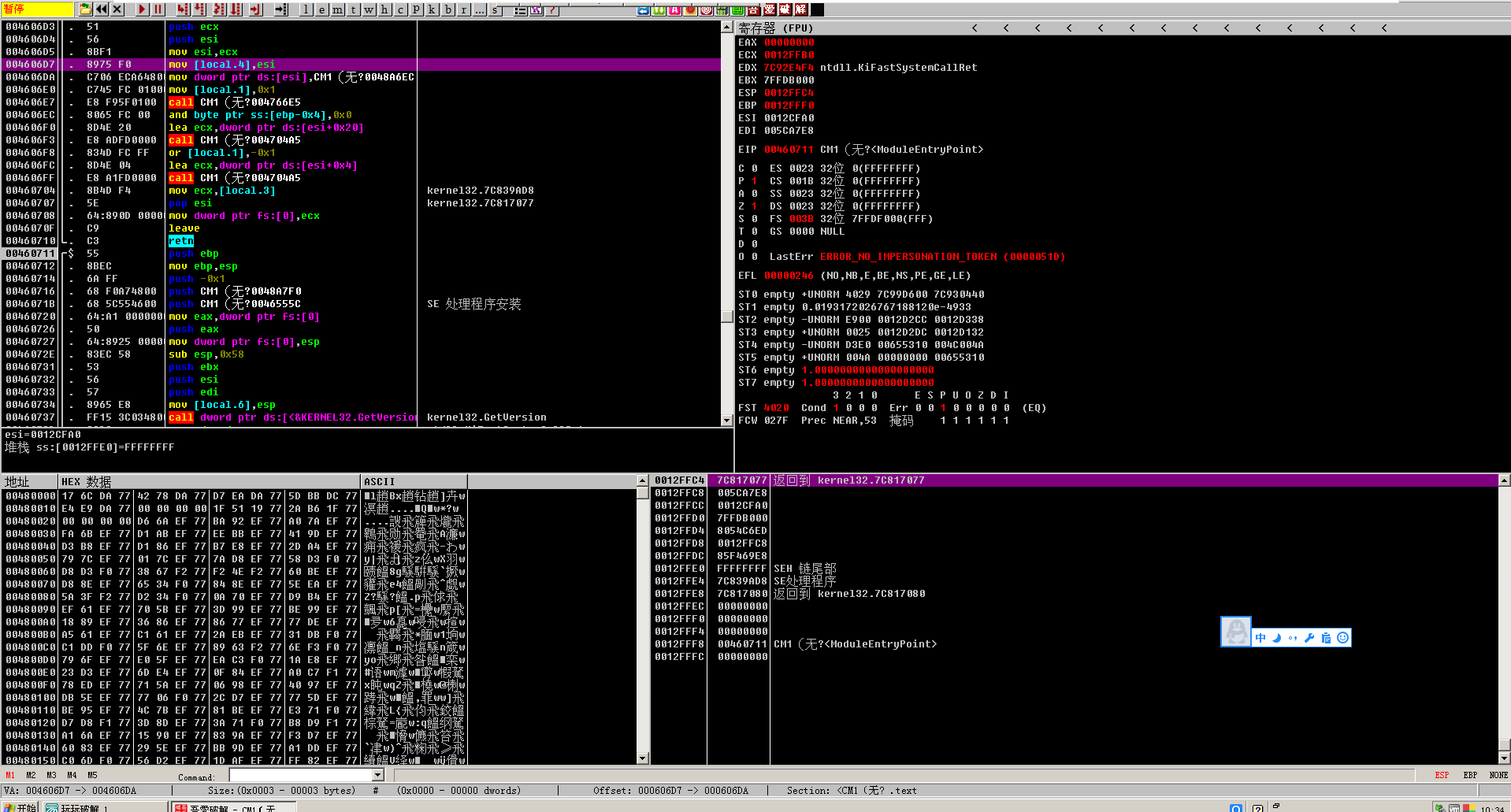Open Run trace with the '...' button
The width and height of the screenshot is (1511, 812).
click(x=480, y=9)
